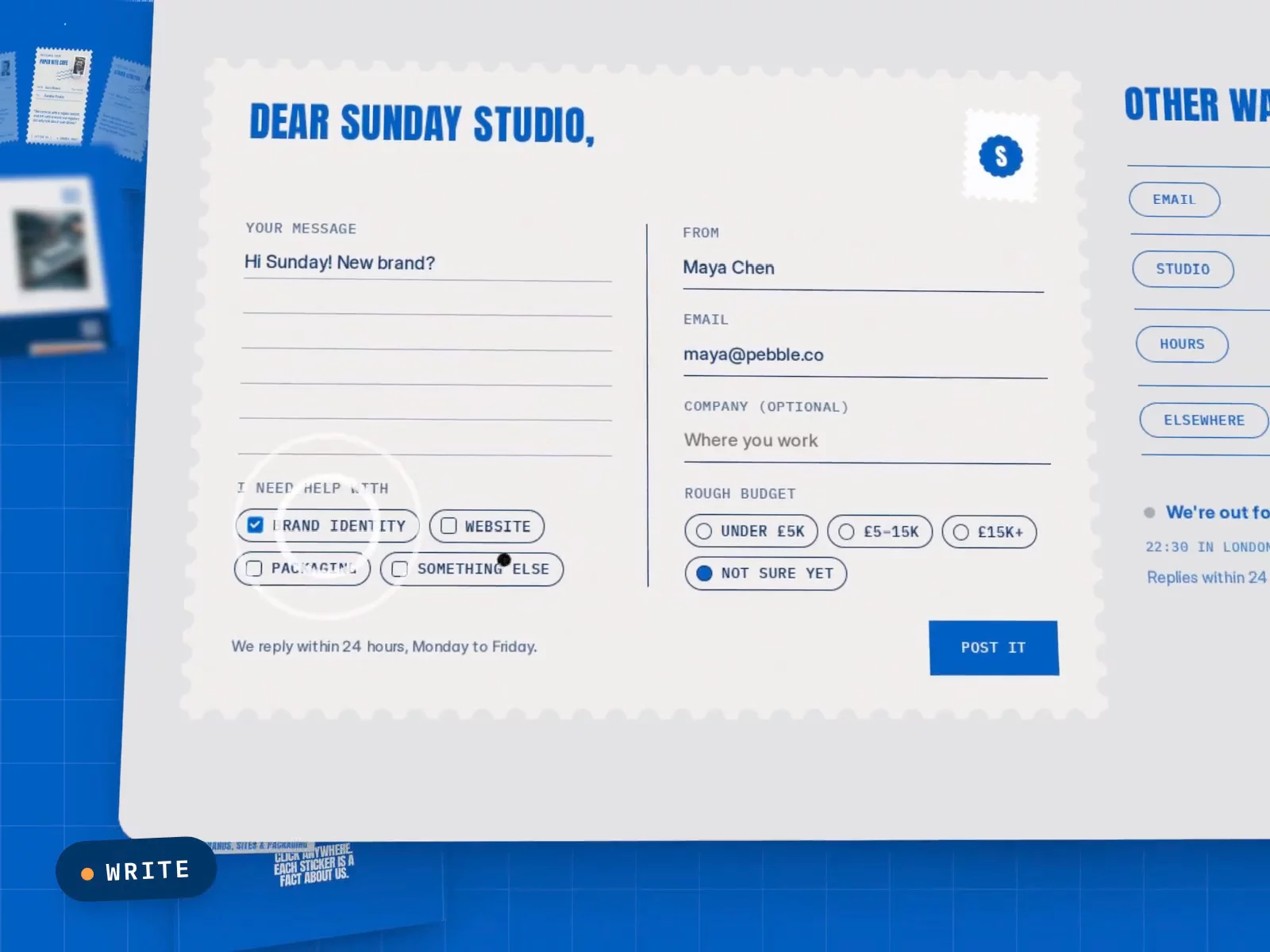Click the From name field
The height and width of the screenshot is (952, 1270).
(x=863, y=268)
